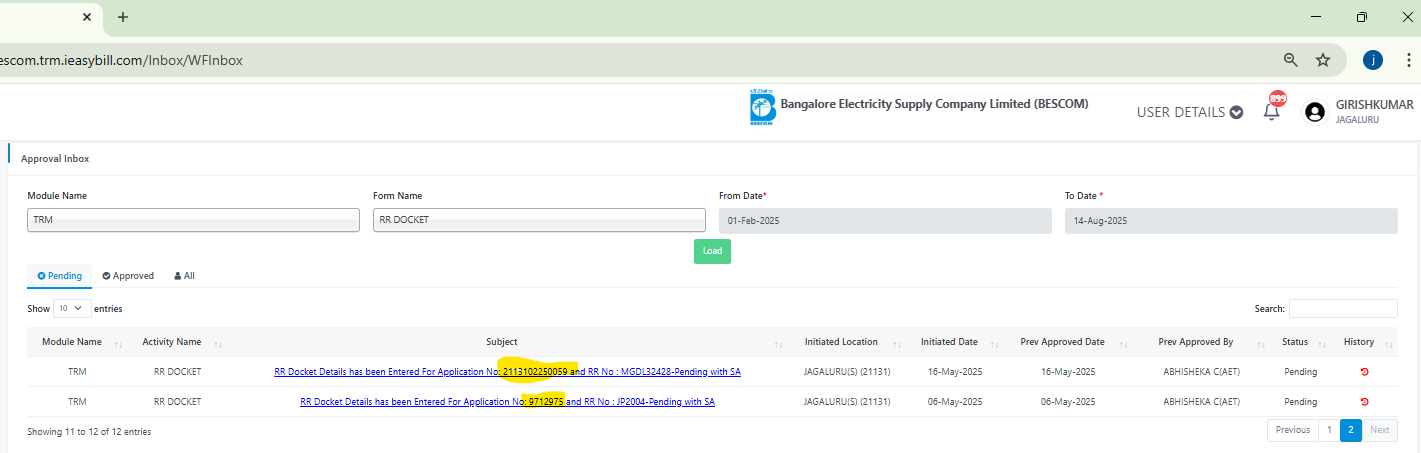The height and width of the screenshot is (453, 1421).
Task: Open a new browser tab
Action: point(123,17)
